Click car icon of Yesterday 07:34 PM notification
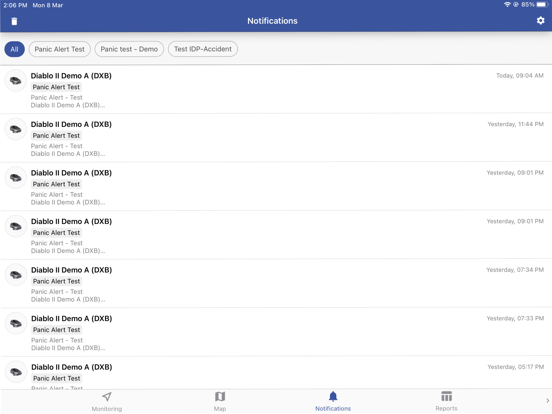 click(x=15, y=275)
